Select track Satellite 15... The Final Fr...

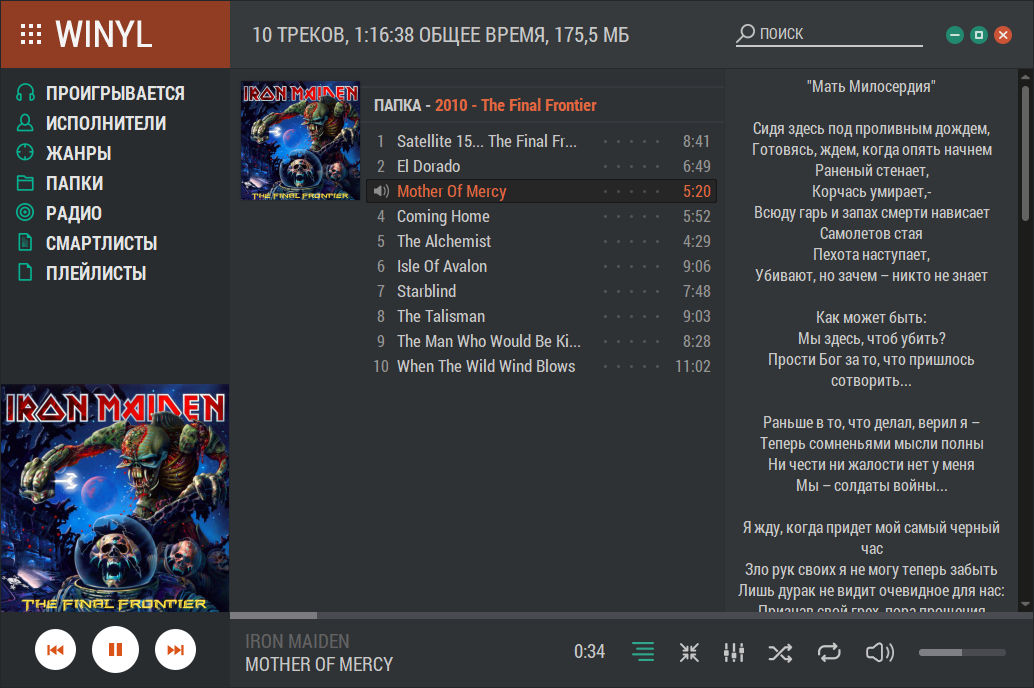pyautogui.click(x=541, y=141)
